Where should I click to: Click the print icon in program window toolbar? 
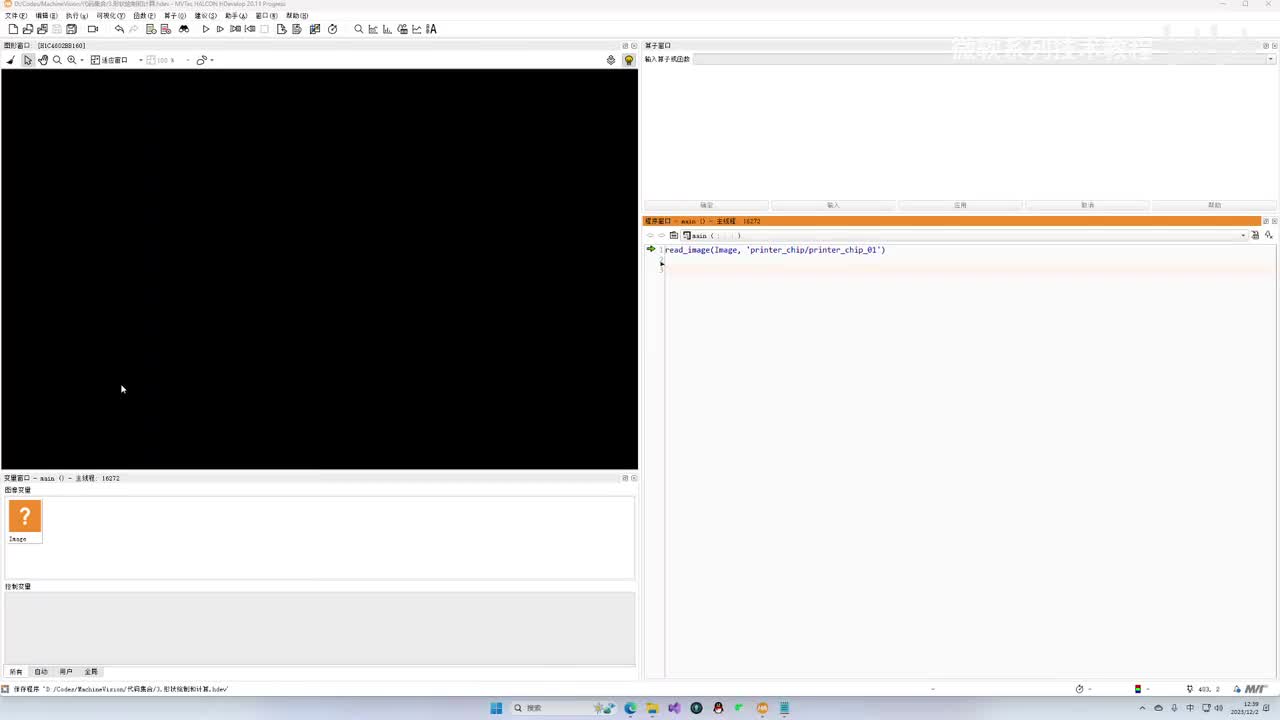point(1256,236)
